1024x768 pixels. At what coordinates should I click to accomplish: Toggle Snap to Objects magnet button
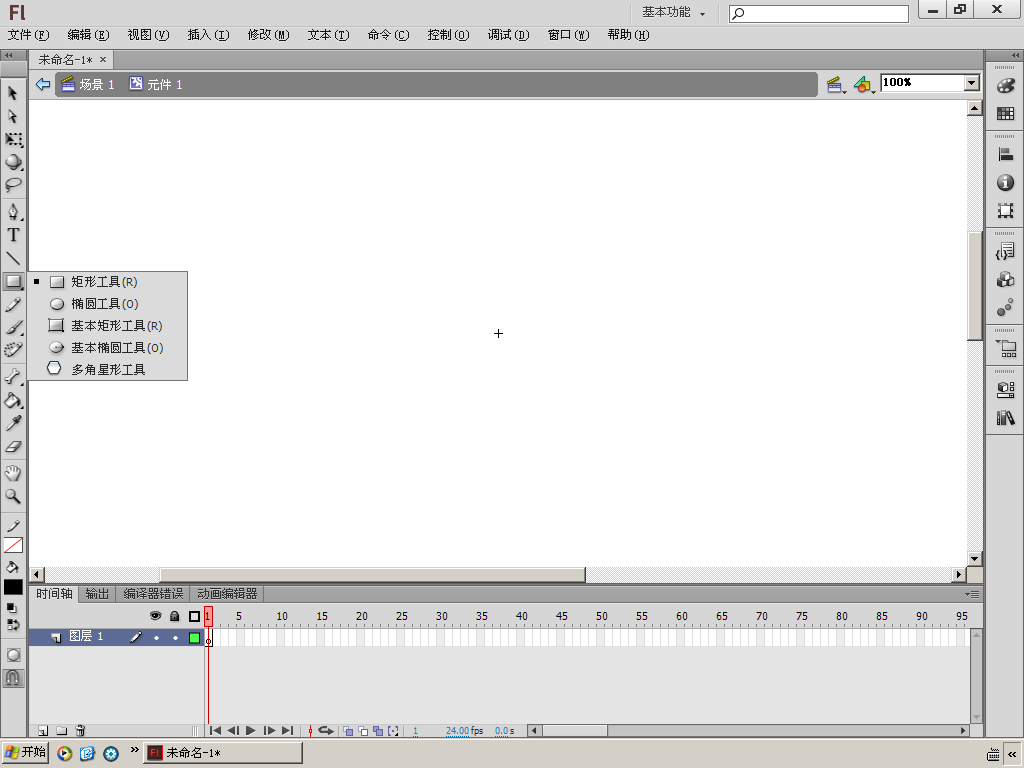click(13, 679)
